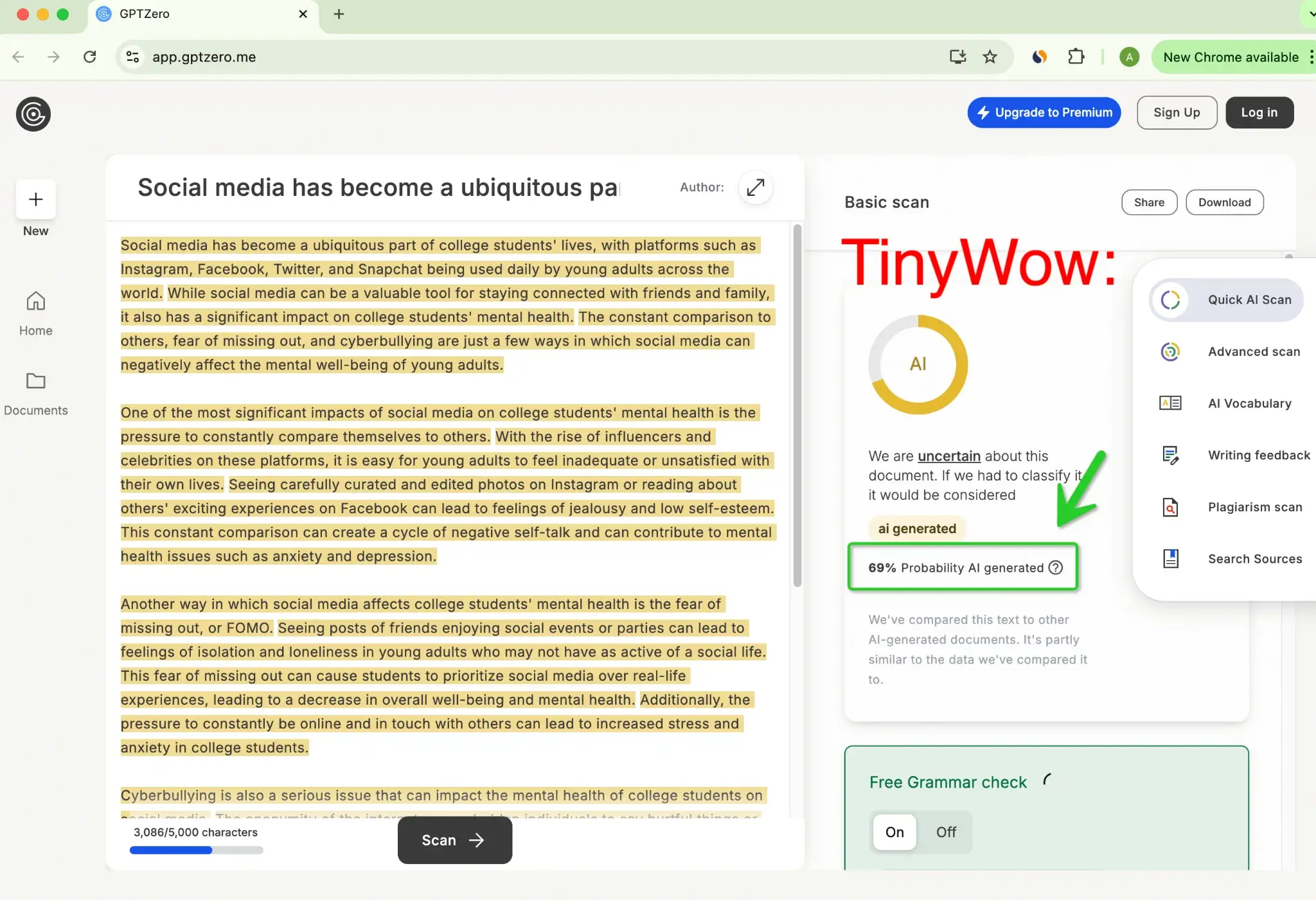The width and height of the screenshot is (1316, 900).
Task: Click '3,086/5,000 characters' text
Action: 195,833
